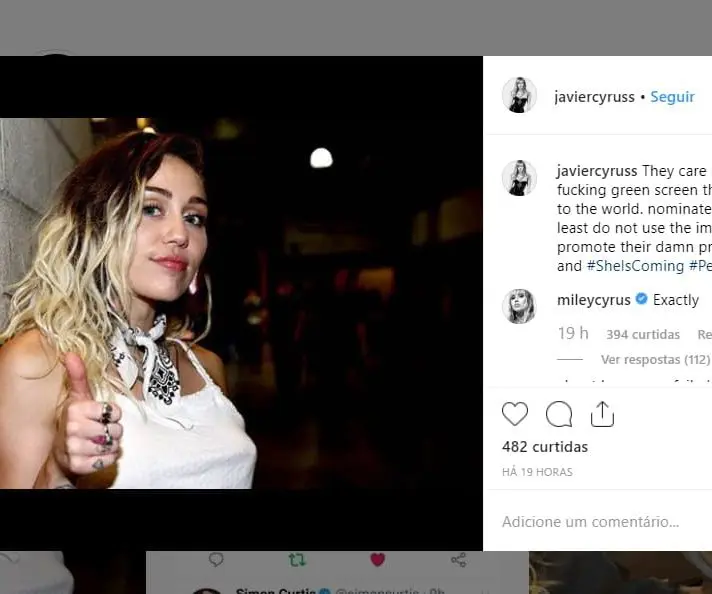Click the share post arrow icon

pyautogui.click(x=602, y=414)
